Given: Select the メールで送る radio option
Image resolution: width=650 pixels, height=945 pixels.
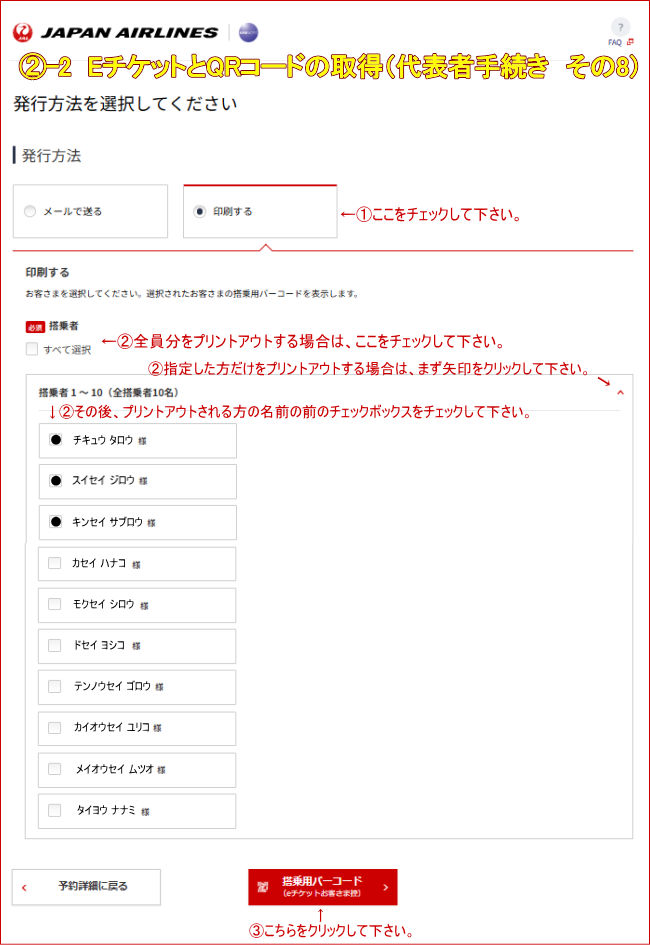Looking at the screenshot, I should point(28,211).
